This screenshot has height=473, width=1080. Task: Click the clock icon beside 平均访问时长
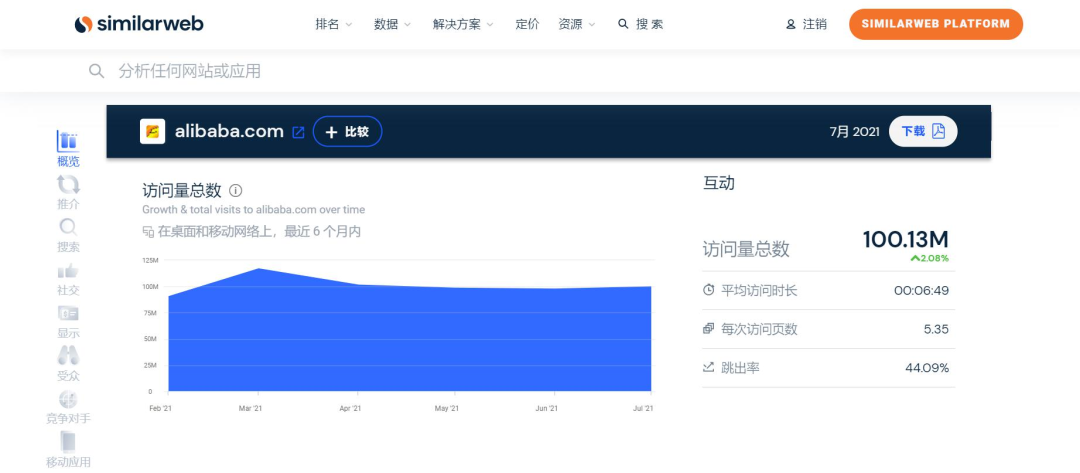pyautogui.click(x=708, y=290)
